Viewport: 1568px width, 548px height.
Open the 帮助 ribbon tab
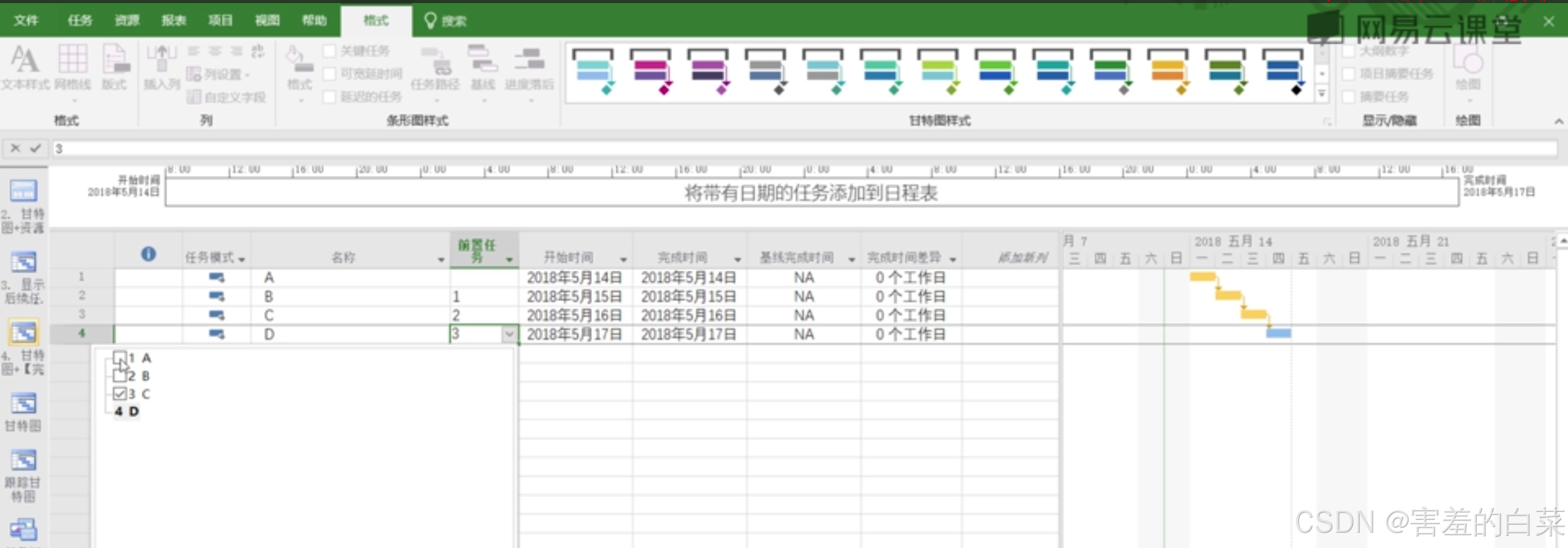tap(314, 21)
